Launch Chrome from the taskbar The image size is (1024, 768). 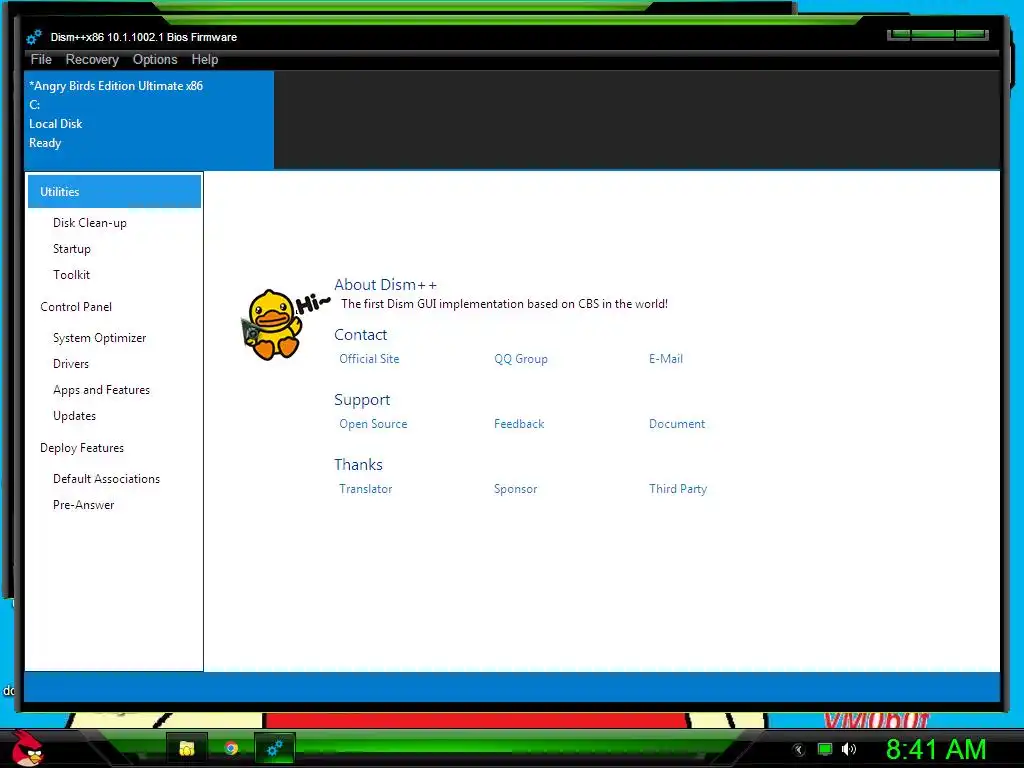point(231,748)
